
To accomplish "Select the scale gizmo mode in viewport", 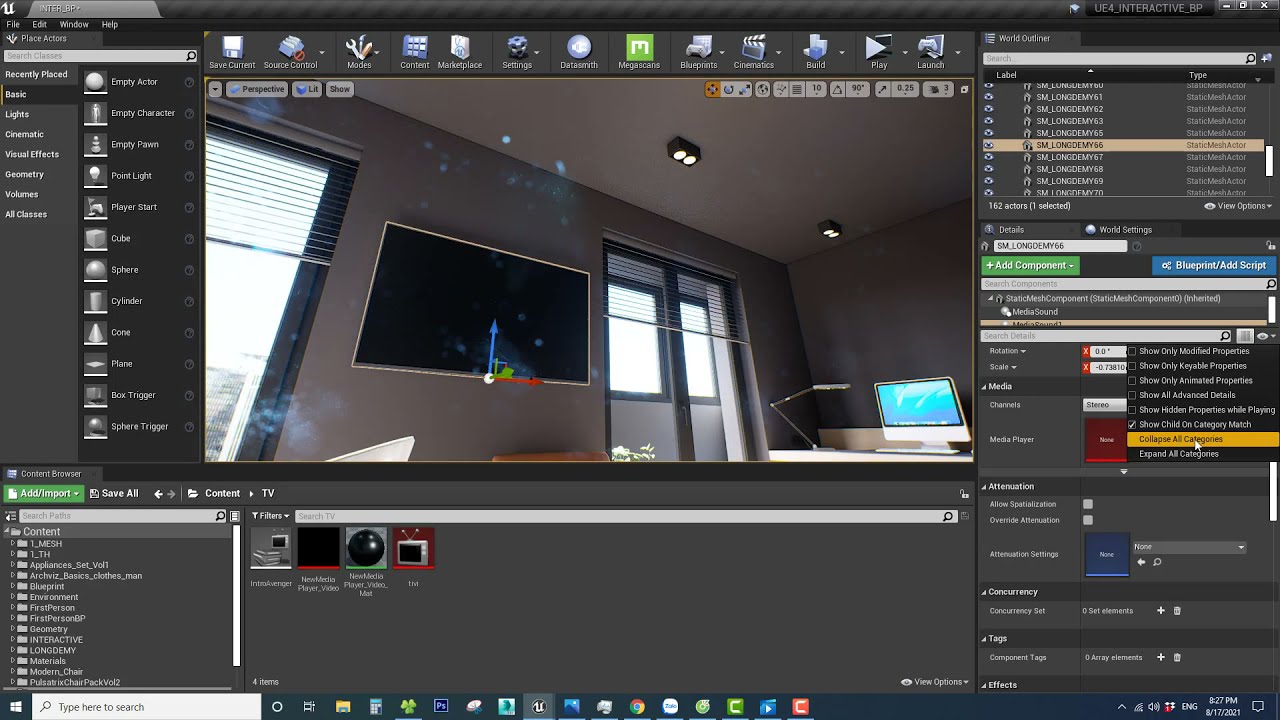I will pyautogui.click(x=745, y=89).
